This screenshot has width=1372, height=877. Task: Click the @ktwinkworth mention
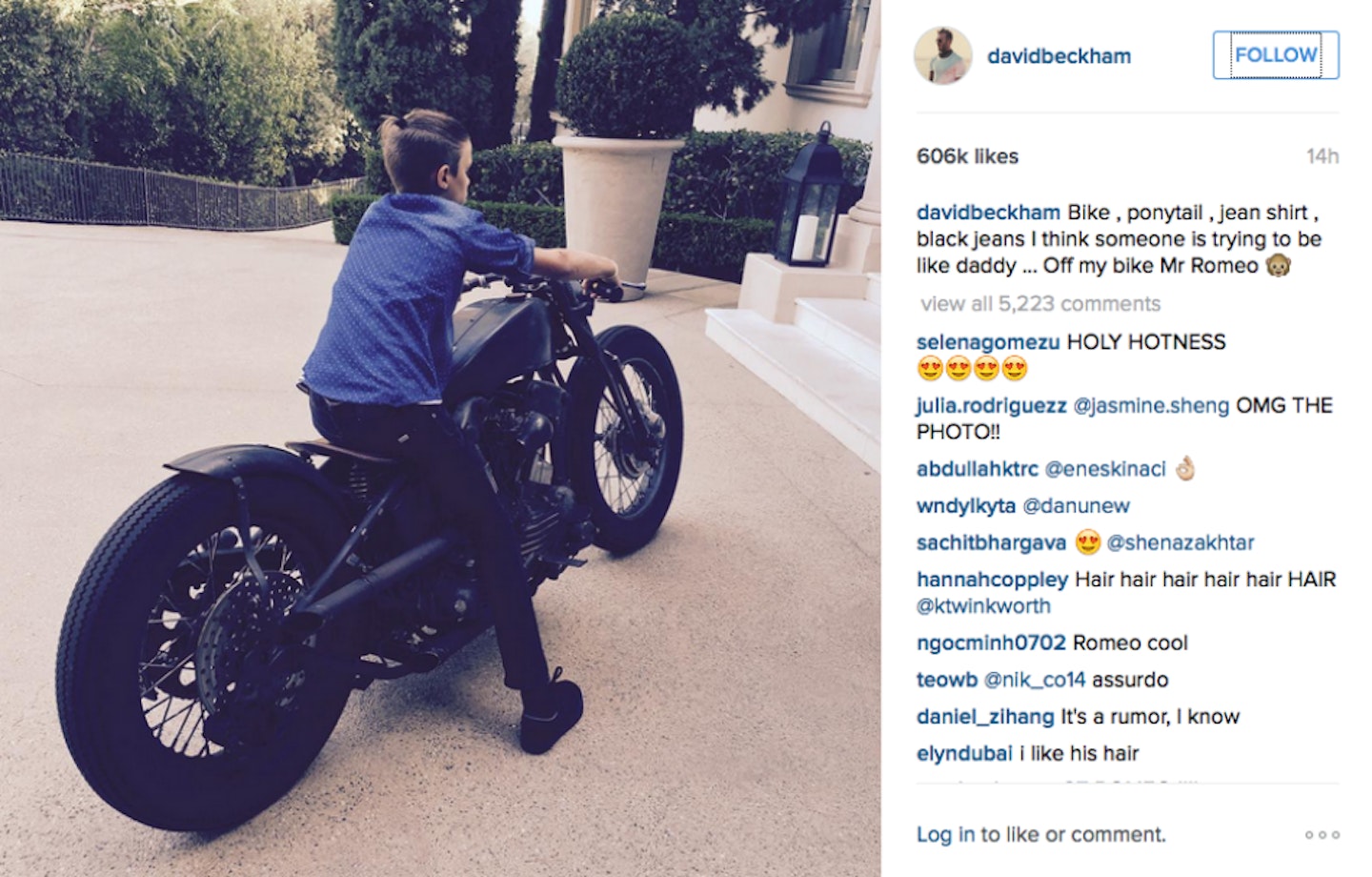coord(983,606)
